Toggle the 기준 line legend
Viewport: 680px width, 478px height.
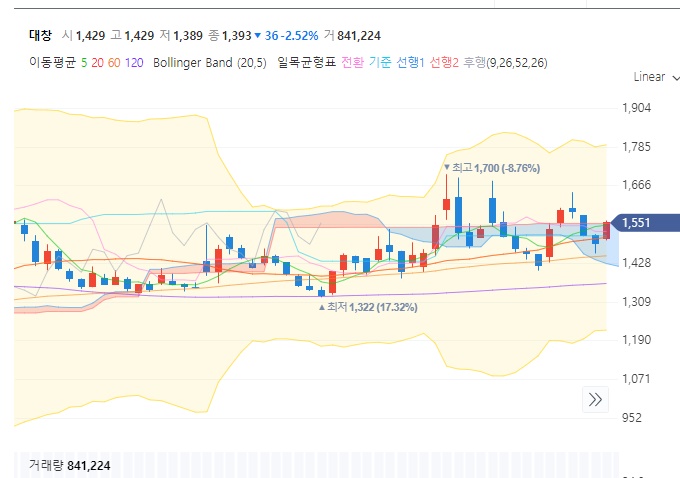coord(380,62)
